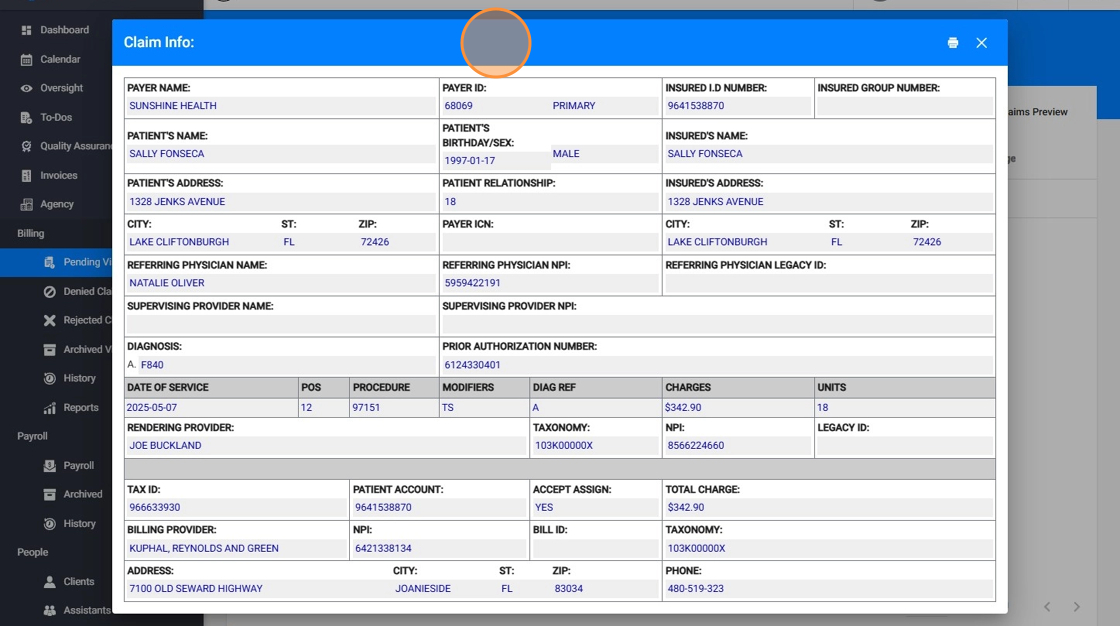Click the Calendar sidebar icon

tap(26, 59)
